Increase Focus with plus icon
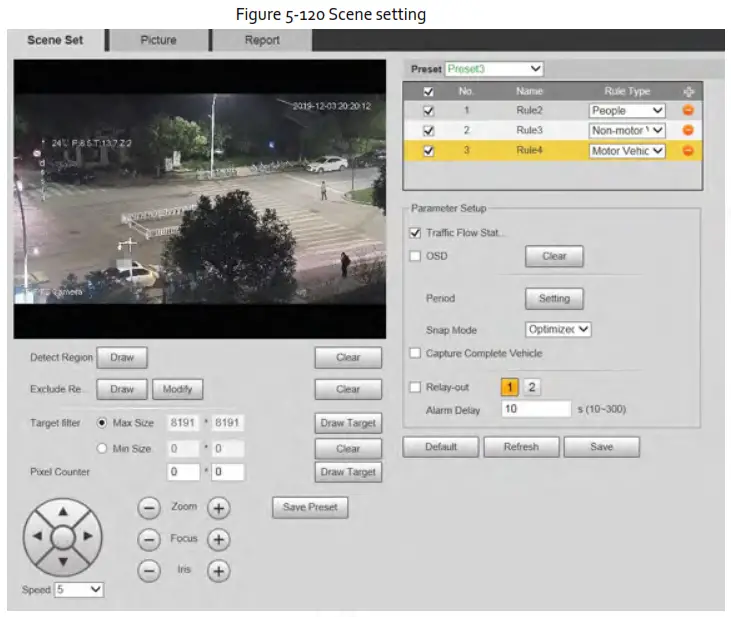Image resolution: width=731 pixels, height=617 pixels. pyautogui.click(x=219, y=540)
